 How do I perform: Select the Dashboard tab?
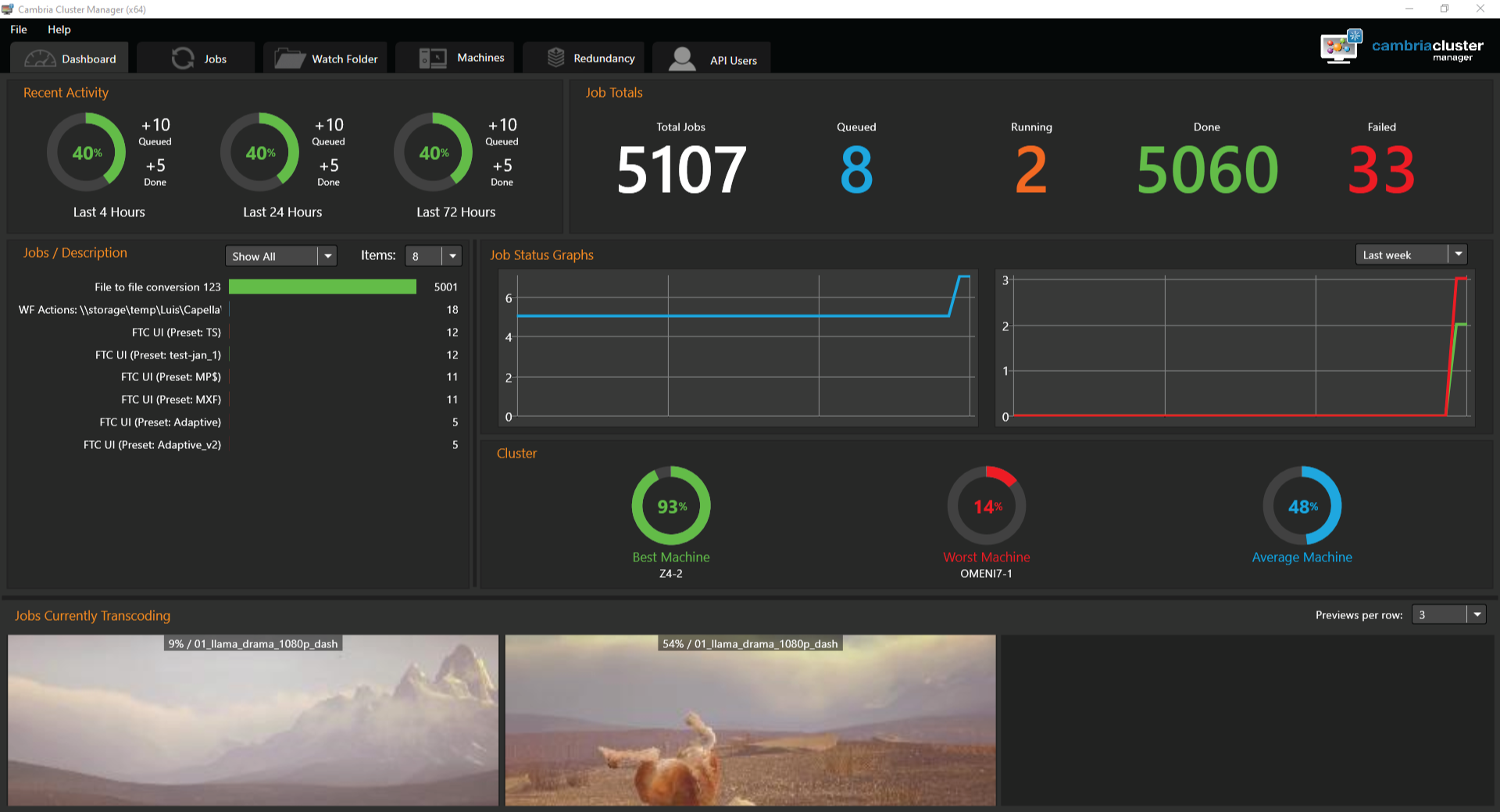70,59
